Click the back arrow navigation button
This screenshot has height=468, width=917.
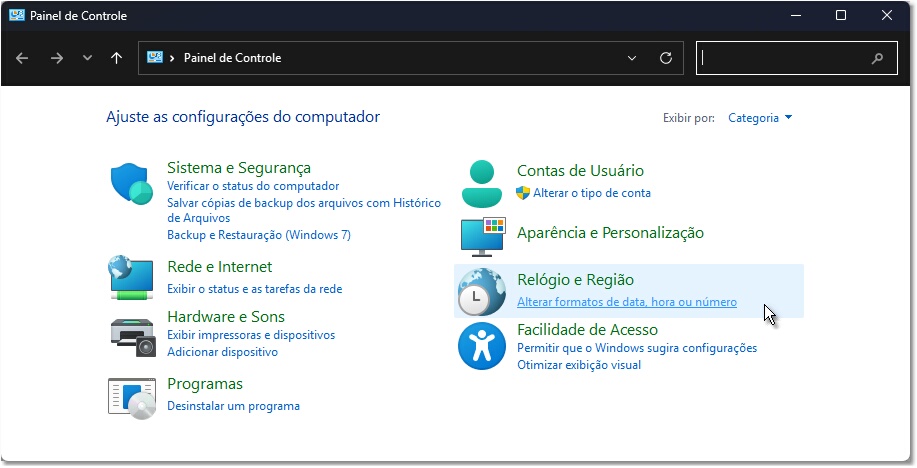click(x=22, y=58)
